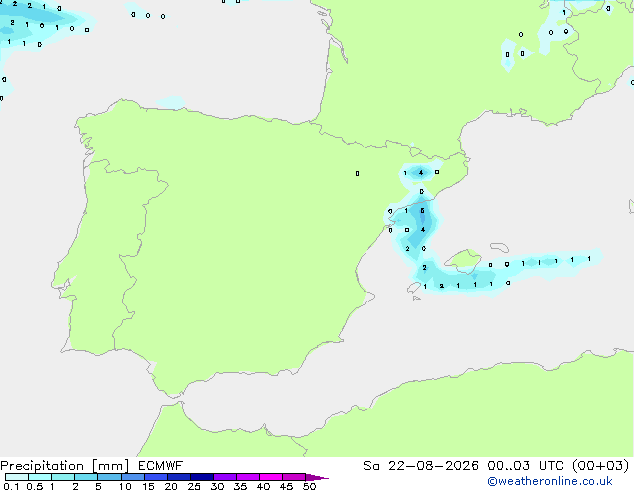Click the Mallorca island outline
634x490 pixels.
[463, 260]
